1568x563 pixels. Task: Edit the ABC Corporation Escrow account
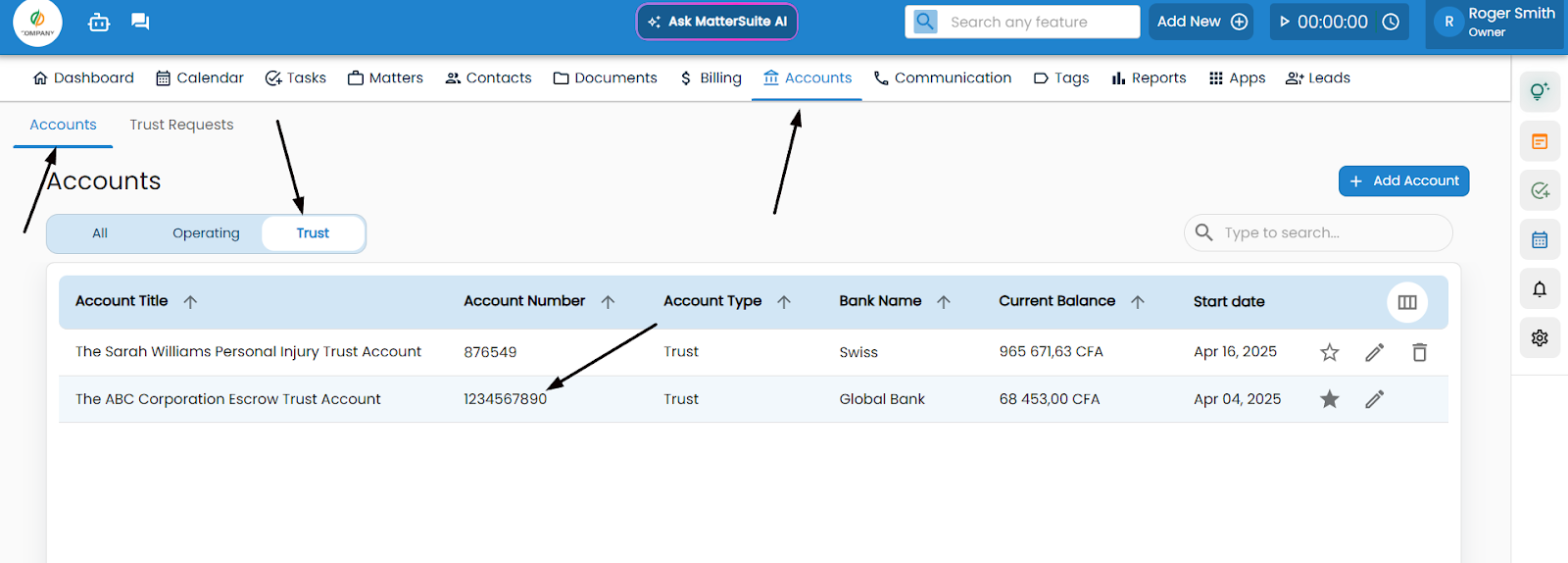1374,399
